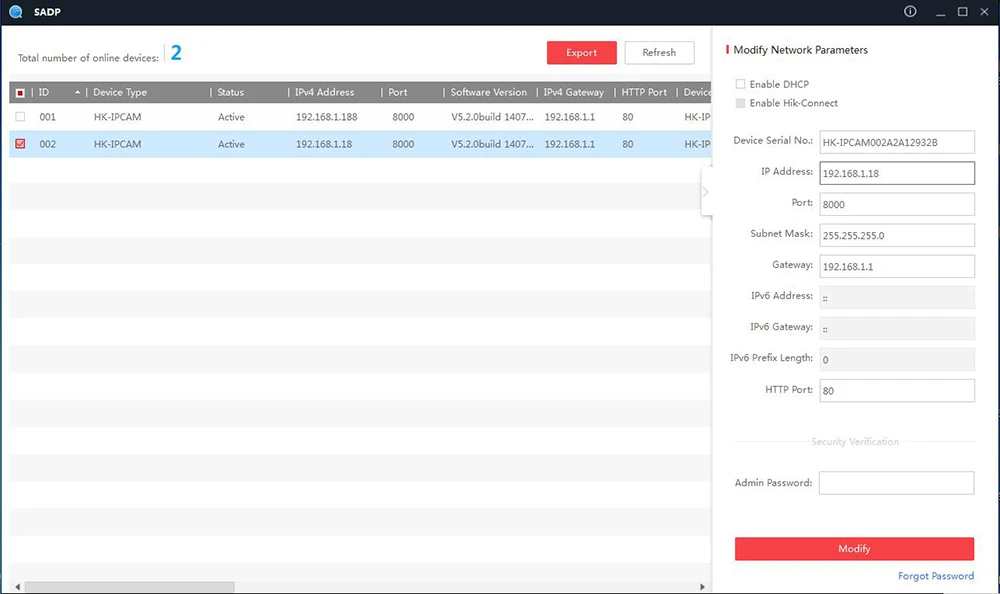Check the box for device 001
Viewport: 1000px width, 594px height.
pos(20,117)
